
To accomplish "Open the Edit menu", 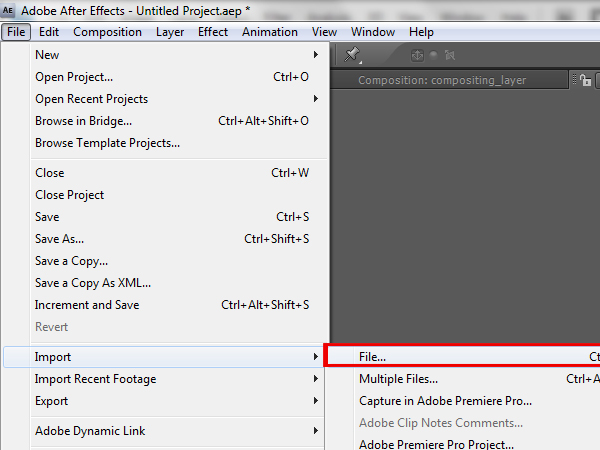I will click(x=49, y=32).
